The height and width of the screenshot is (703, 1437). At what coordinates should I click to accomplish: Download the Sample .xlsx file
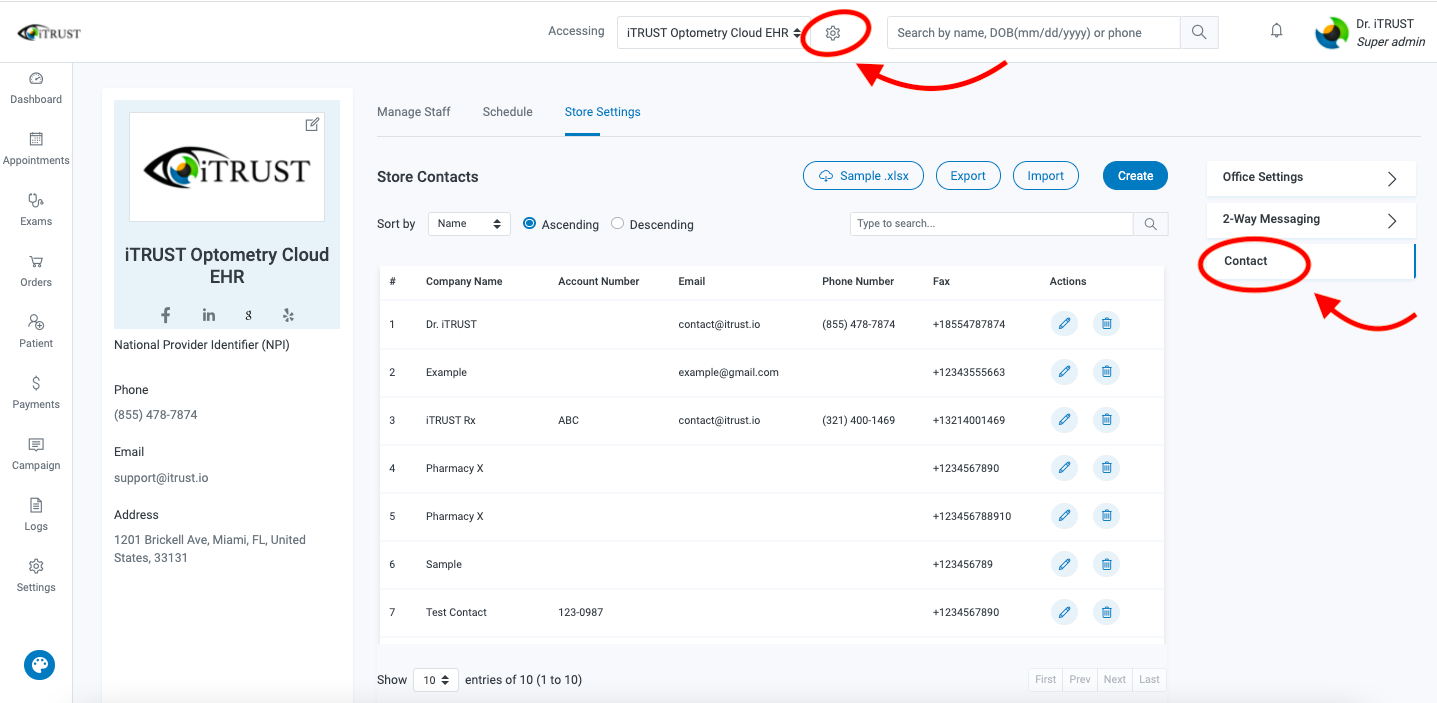(862, 175)
